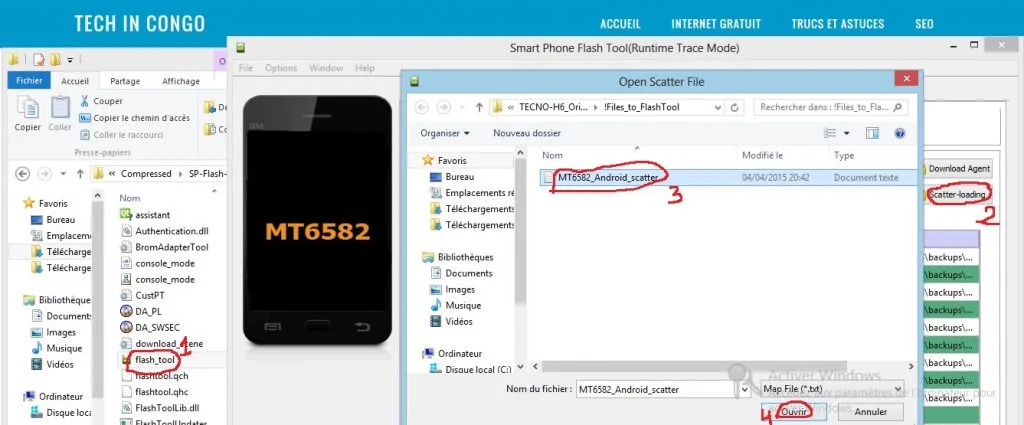This screenshot has height=425, width=1024.
Task: Open File menu in Flash Tool
Action: [x=246, y=68]
